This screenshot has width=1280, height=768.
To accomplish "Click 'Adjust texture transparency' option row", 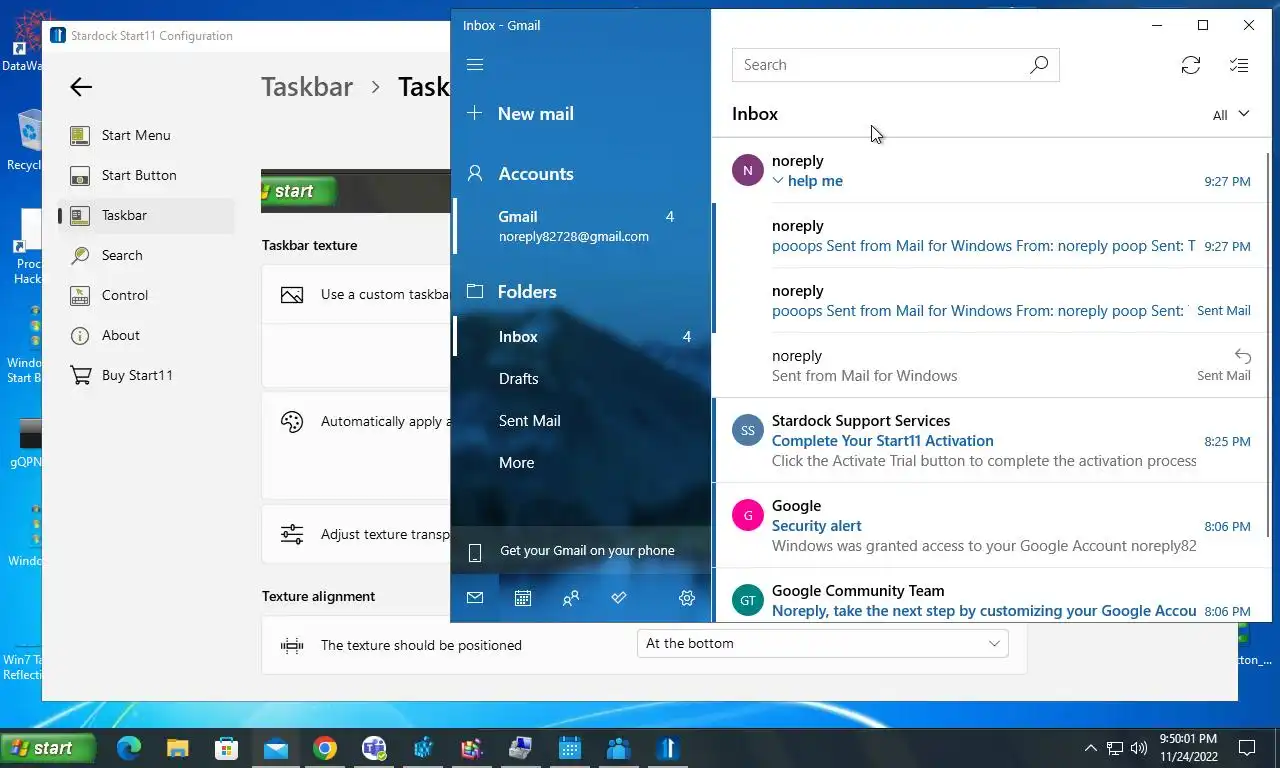I will point(356,535).
